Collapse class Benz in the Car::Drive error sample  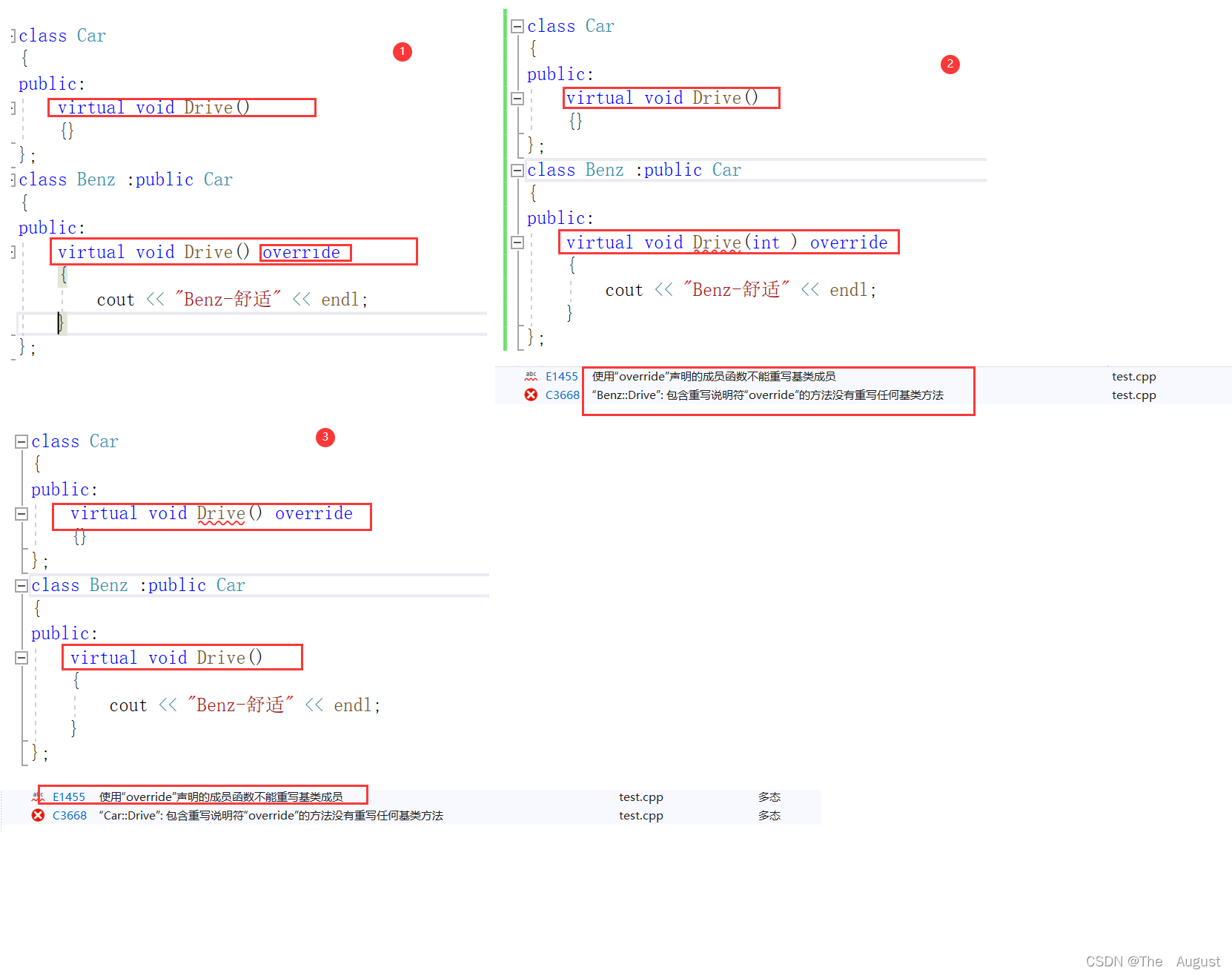[x=21, y=586]
